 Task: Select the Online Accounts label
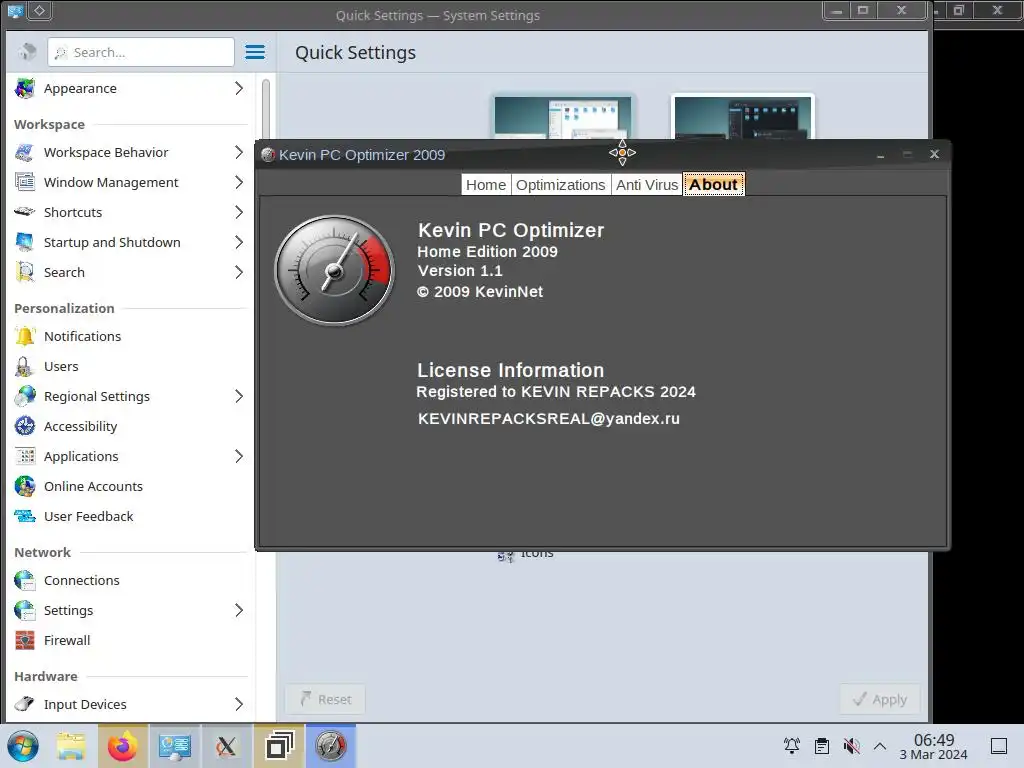click(x=93, y=487)
